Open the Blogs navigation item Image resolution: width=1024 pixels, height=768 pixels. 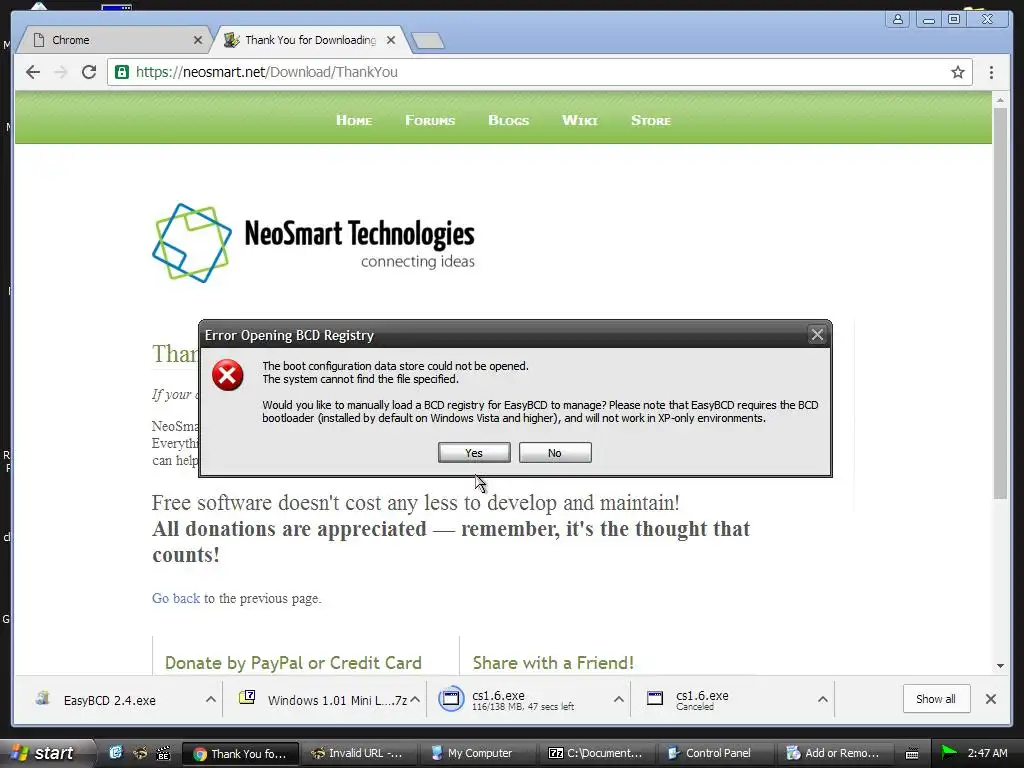pos(509,120)
